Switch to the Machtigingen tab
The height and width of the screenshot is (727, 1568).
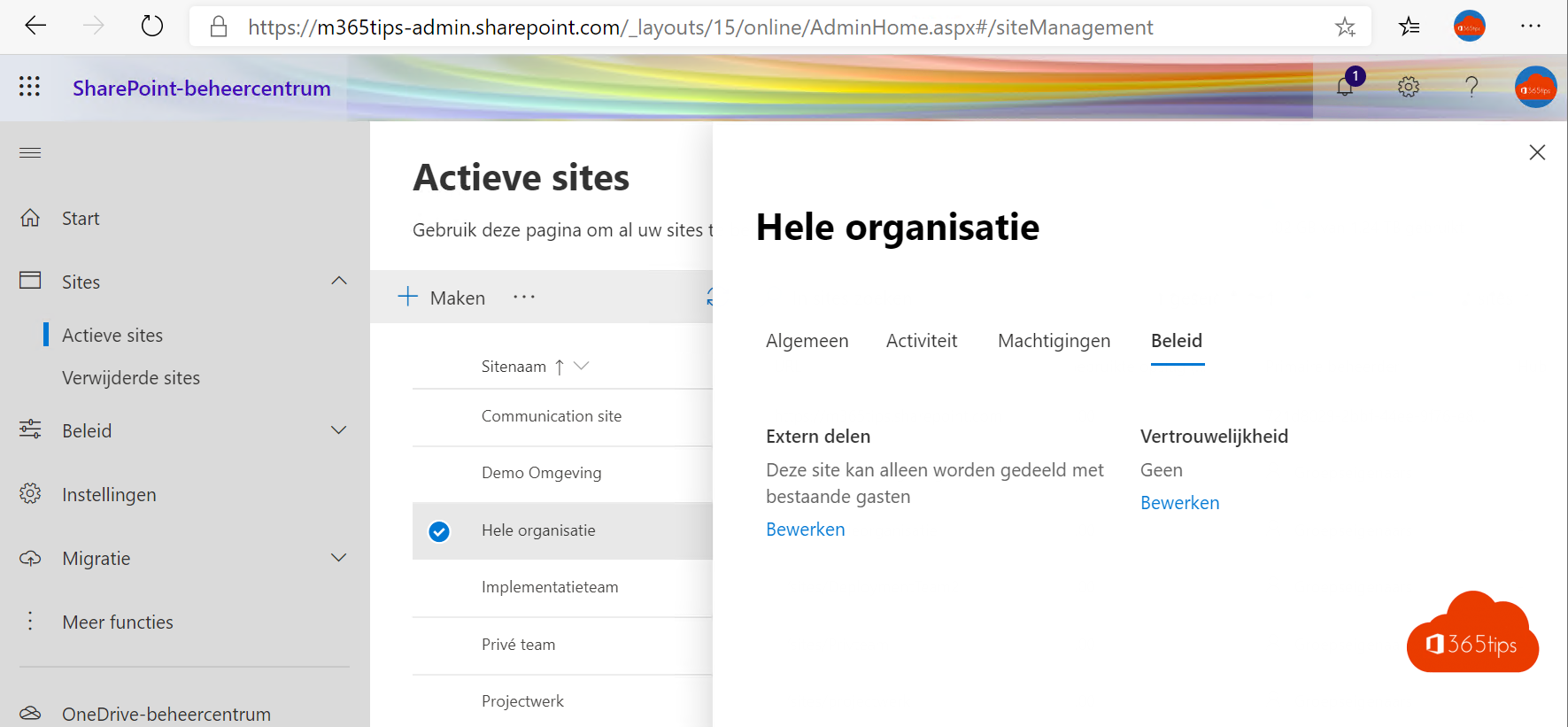point(1054,341)
